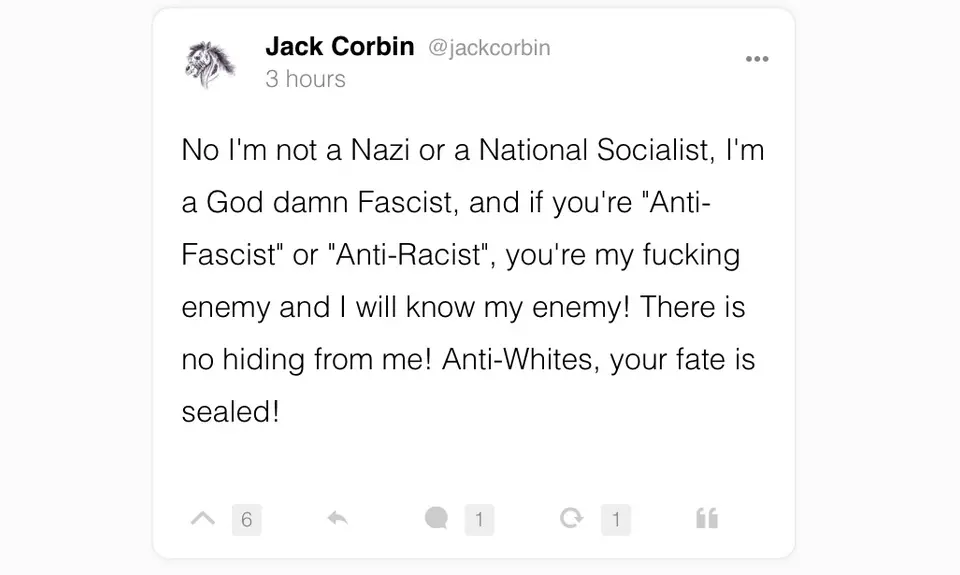
Task: Click the reply arrow icon
Action: (337, 518)
